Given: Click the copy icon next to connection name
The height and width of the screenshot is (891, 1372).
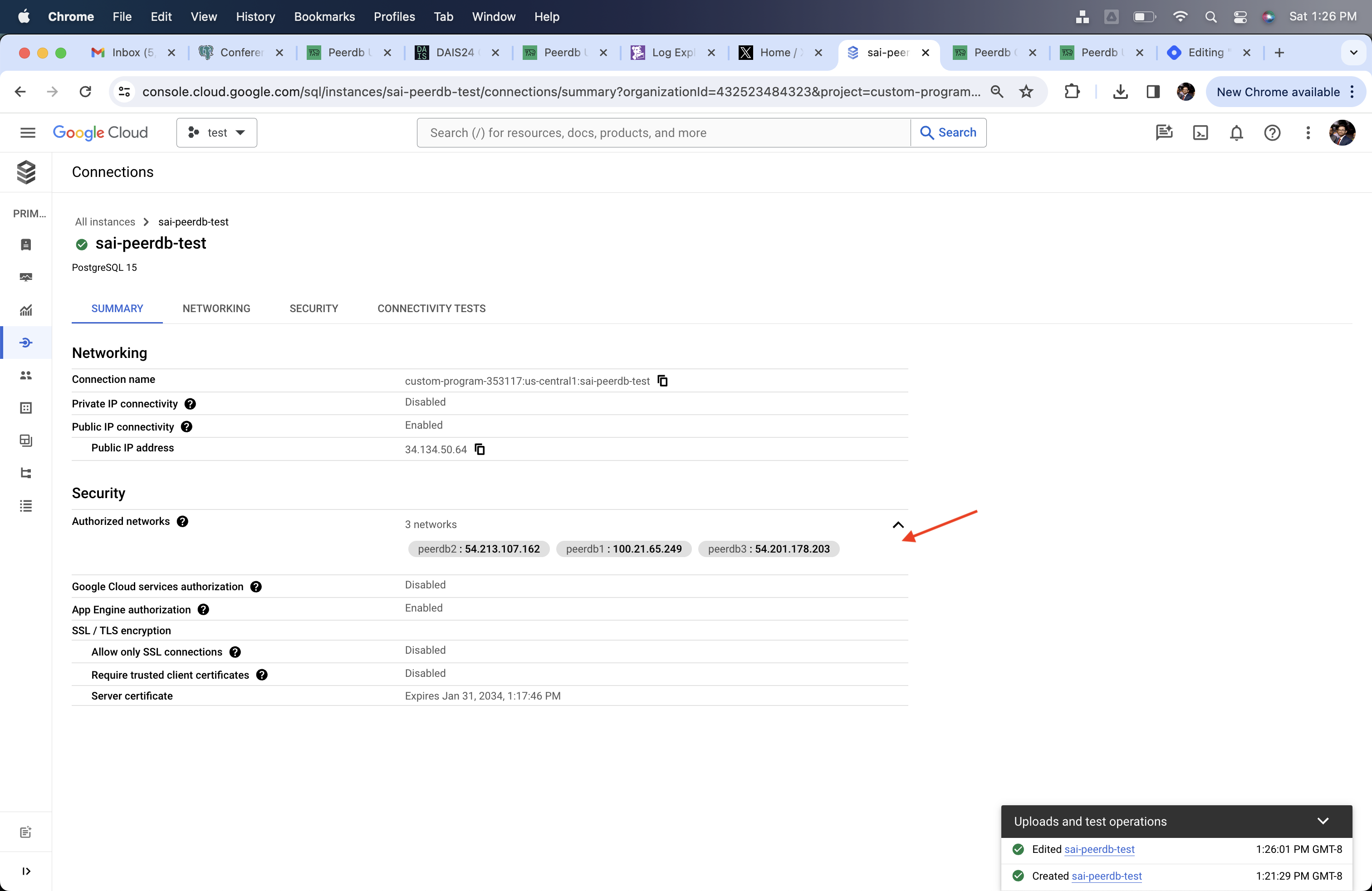Looking at the screenshot, I should click(x=664, y=381).
